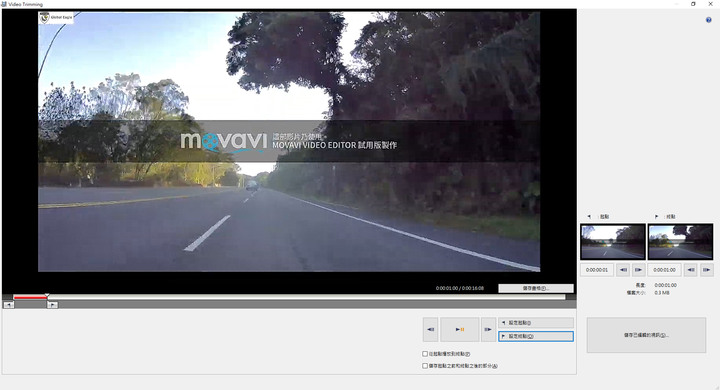The image size is (720, 390).
Task: Click the length value 0:00:01:00
Action: point(665,285)
